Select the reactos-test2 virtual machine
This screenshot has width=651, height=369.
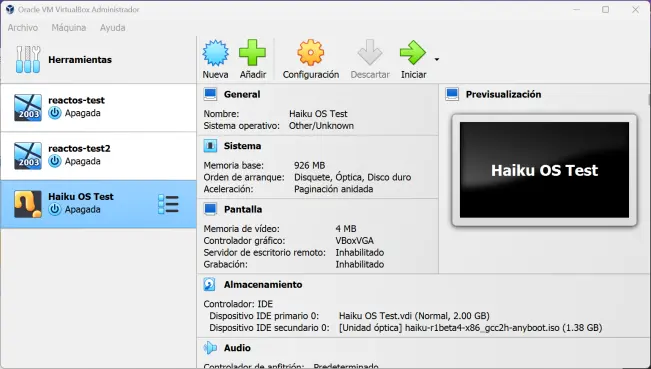tap(98, 156)
